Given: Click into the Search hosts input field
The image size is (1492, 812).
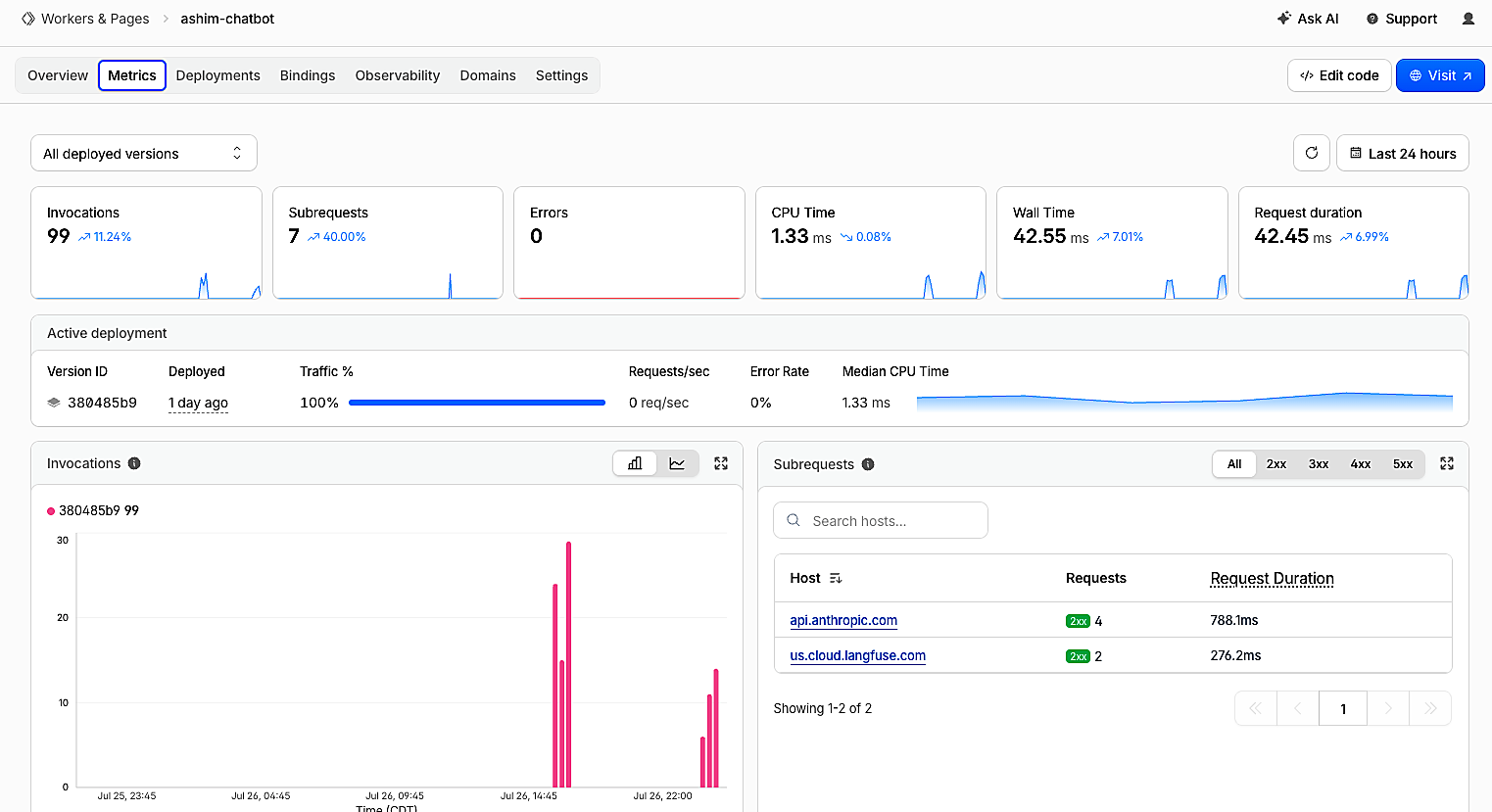Looking at the screenshot, I should point(881,520).
